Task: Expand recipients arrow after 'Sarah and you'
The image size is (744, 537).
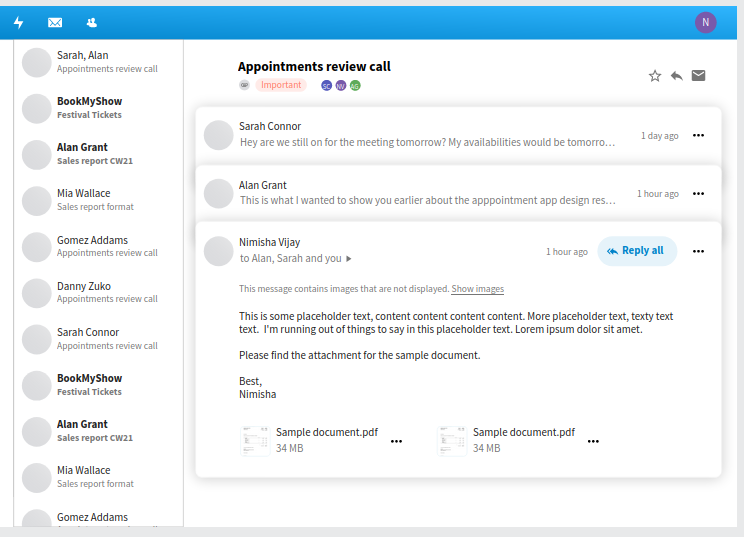Action: pos(349,259)
